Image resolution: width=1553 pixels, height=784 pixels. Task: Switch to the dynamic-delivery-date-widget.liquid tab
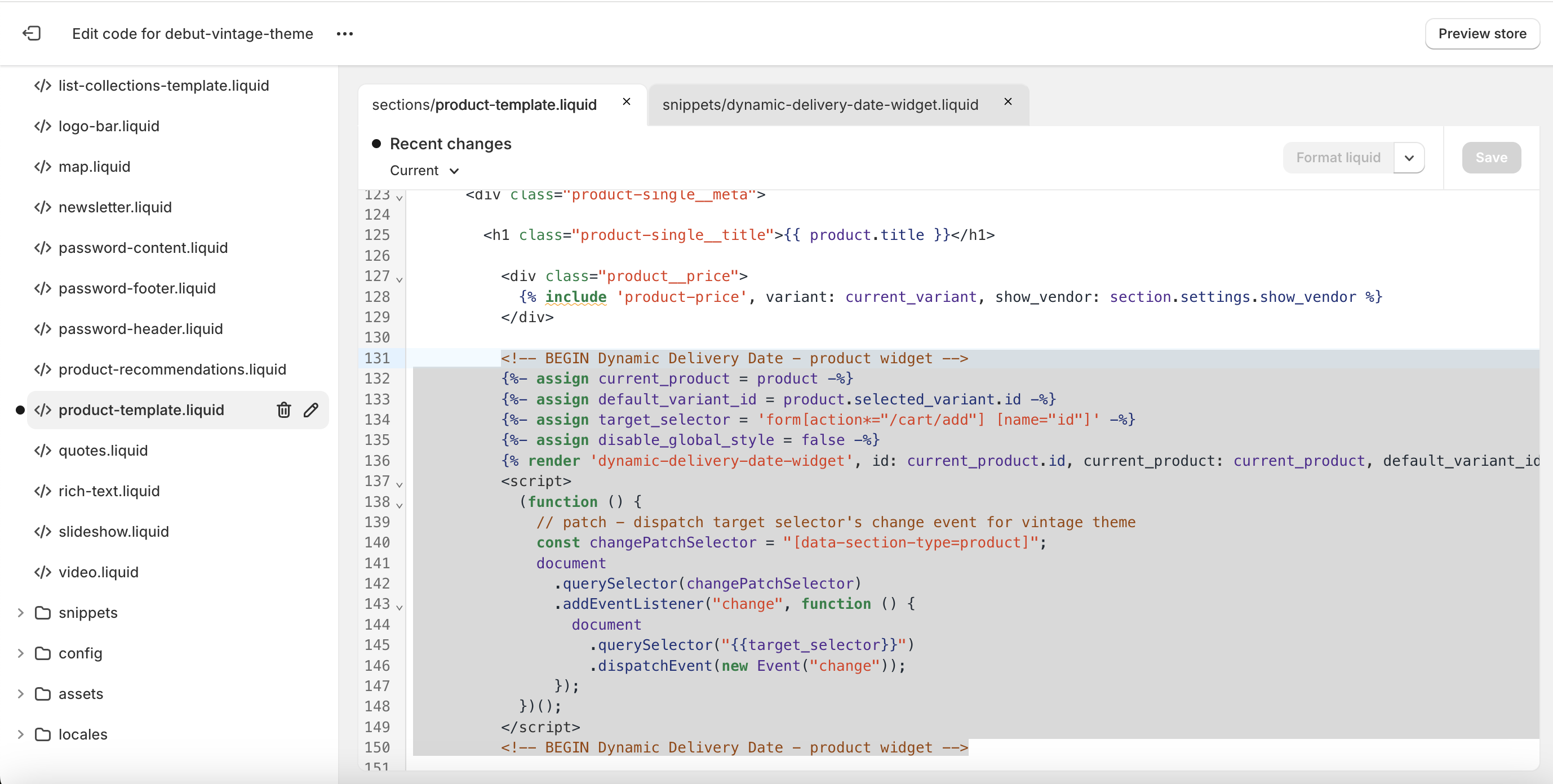(820, 105)
